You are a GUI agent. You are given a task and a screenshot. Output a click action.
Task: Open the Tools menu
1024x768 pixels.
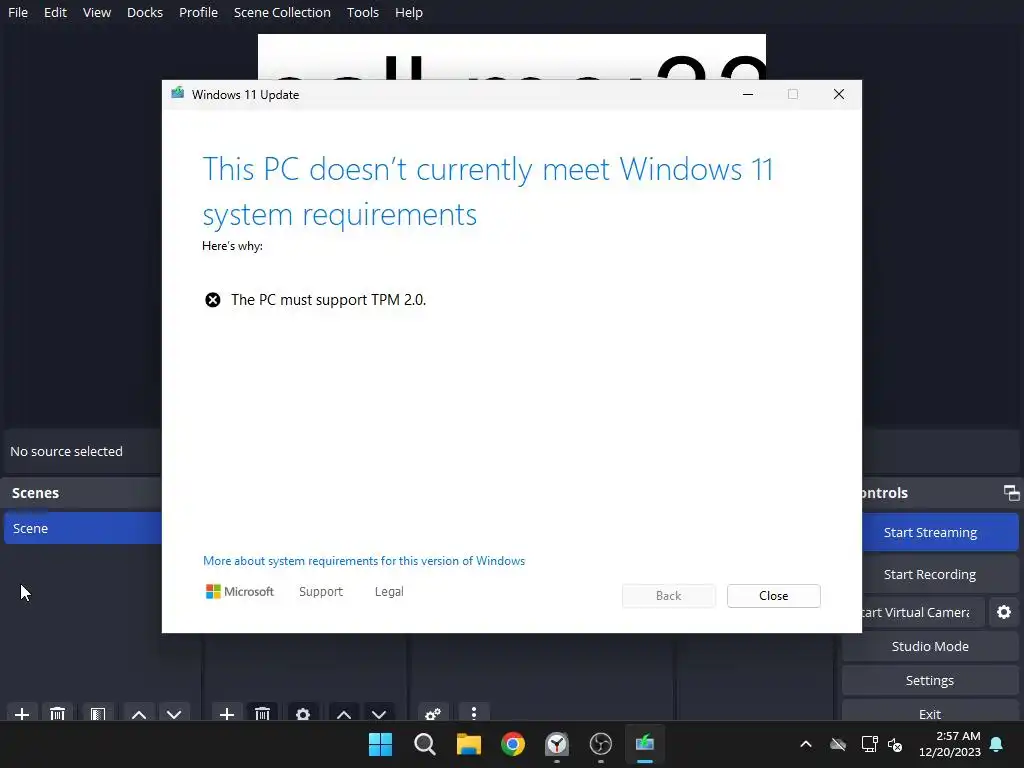click(363, 12)
